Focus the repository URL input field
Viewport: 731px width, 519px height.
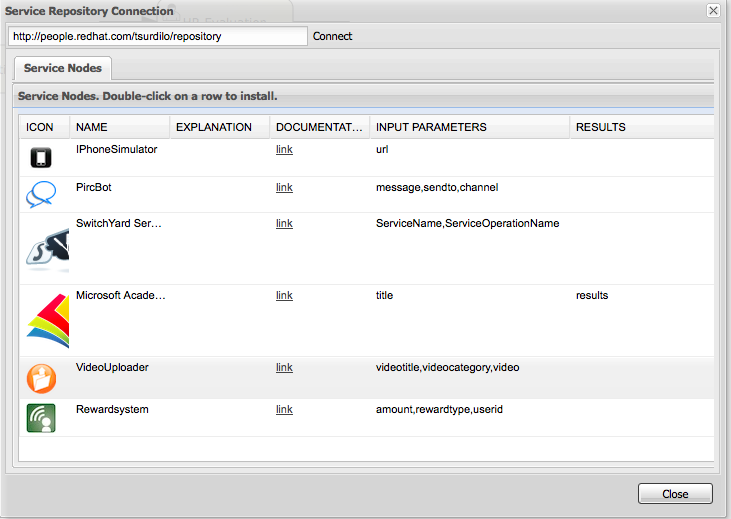pyautogui.click(x=158, y=36)
